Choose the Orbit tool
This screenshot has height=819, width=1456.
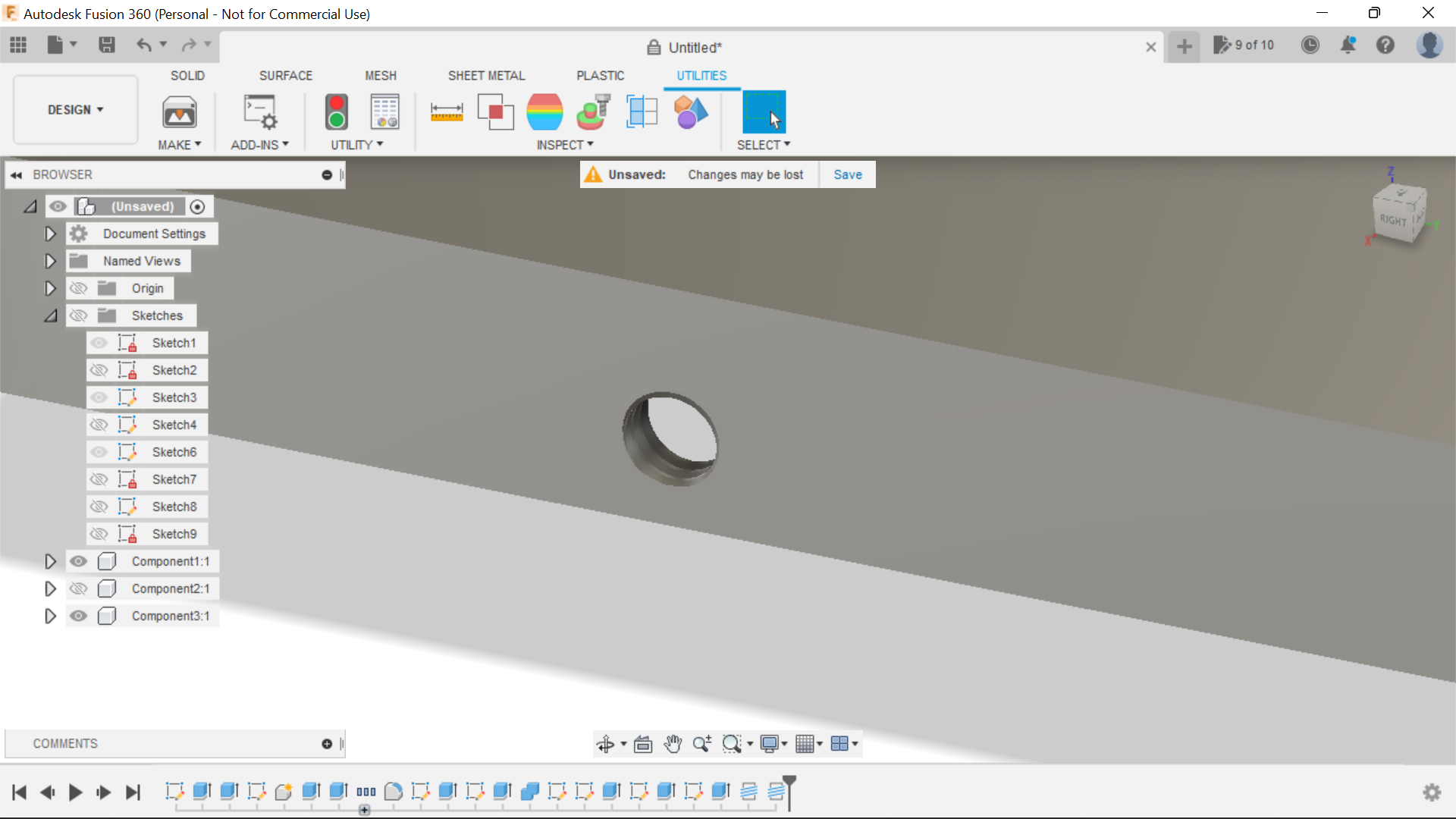[x=607, y=744]
